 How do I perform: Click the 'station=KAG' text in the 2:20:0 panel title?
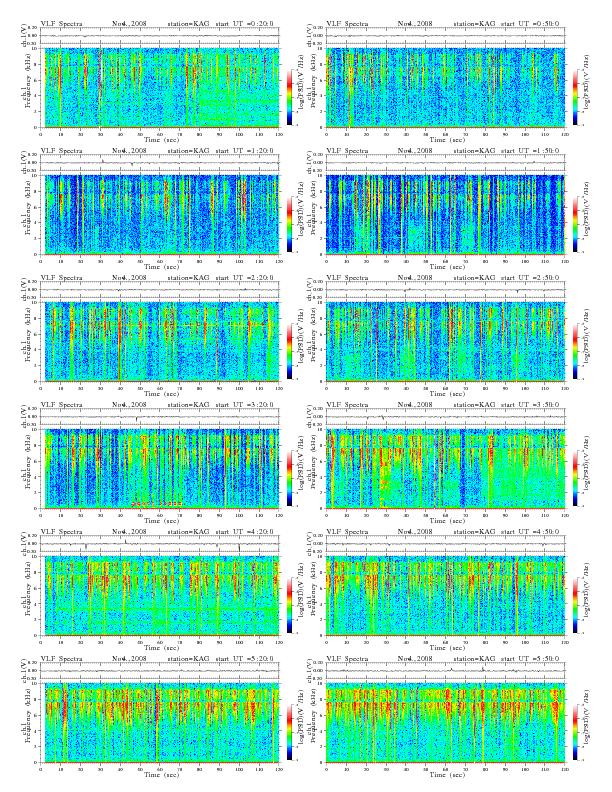coord(188,278)
